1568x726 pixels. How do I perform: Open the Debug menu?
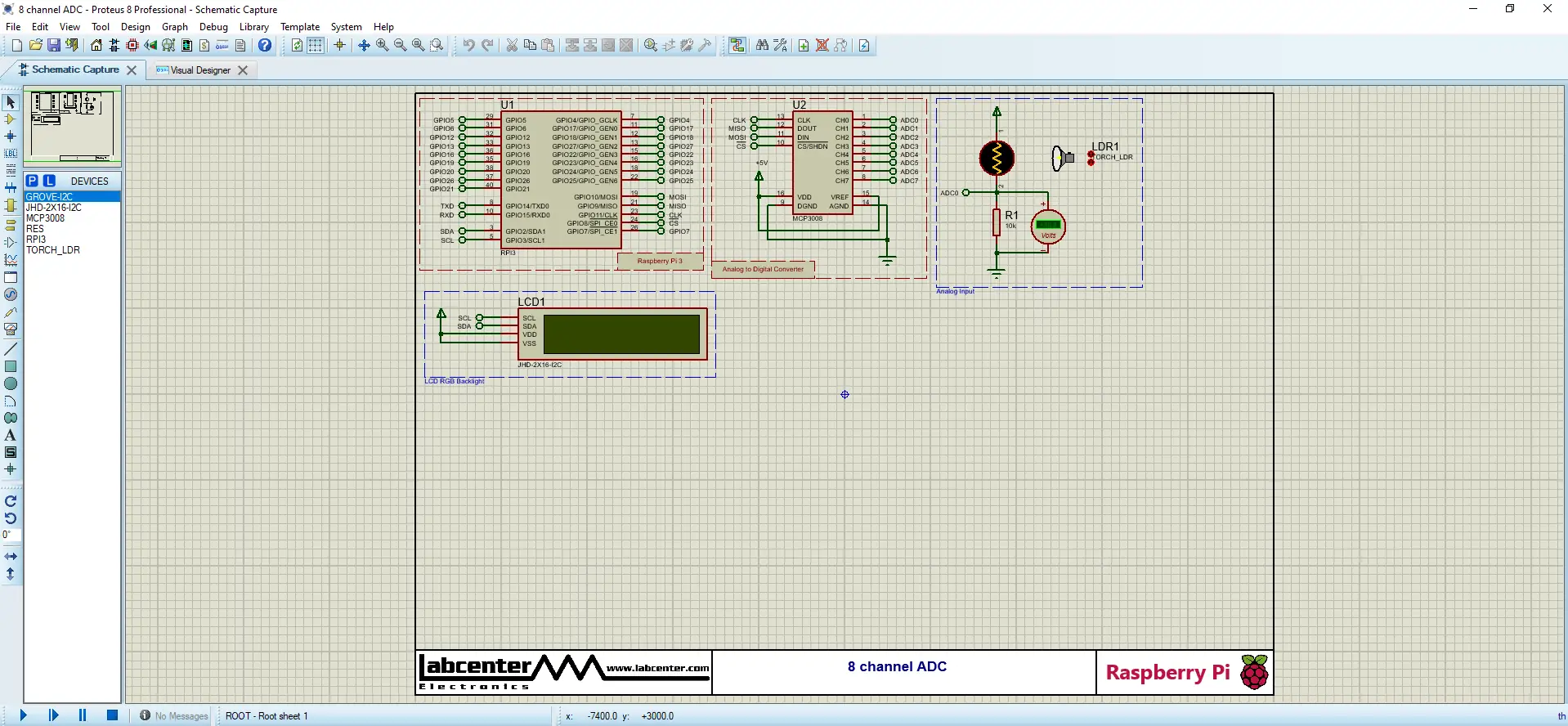(x=213, y=27)
